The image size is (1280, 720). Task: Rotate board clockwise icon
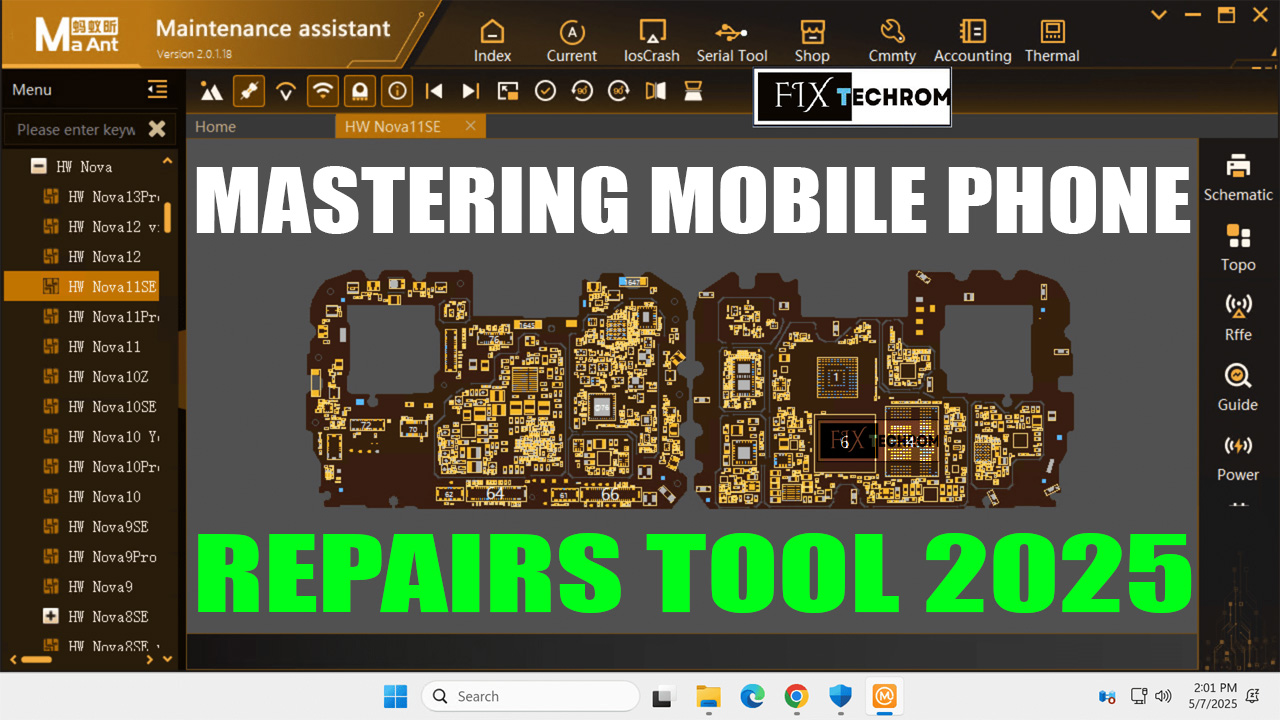(x=619, y=91)
